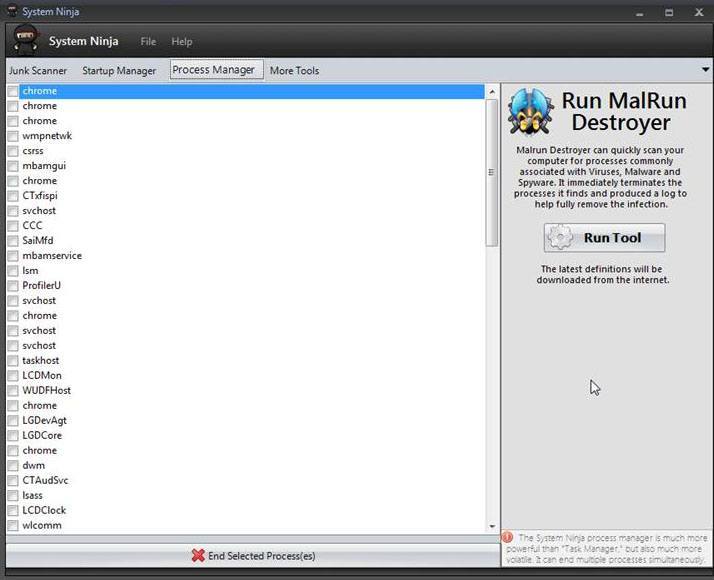Select the wmpnetwk process name
This screenshot has width=714, height=580.
pos(47,136)
